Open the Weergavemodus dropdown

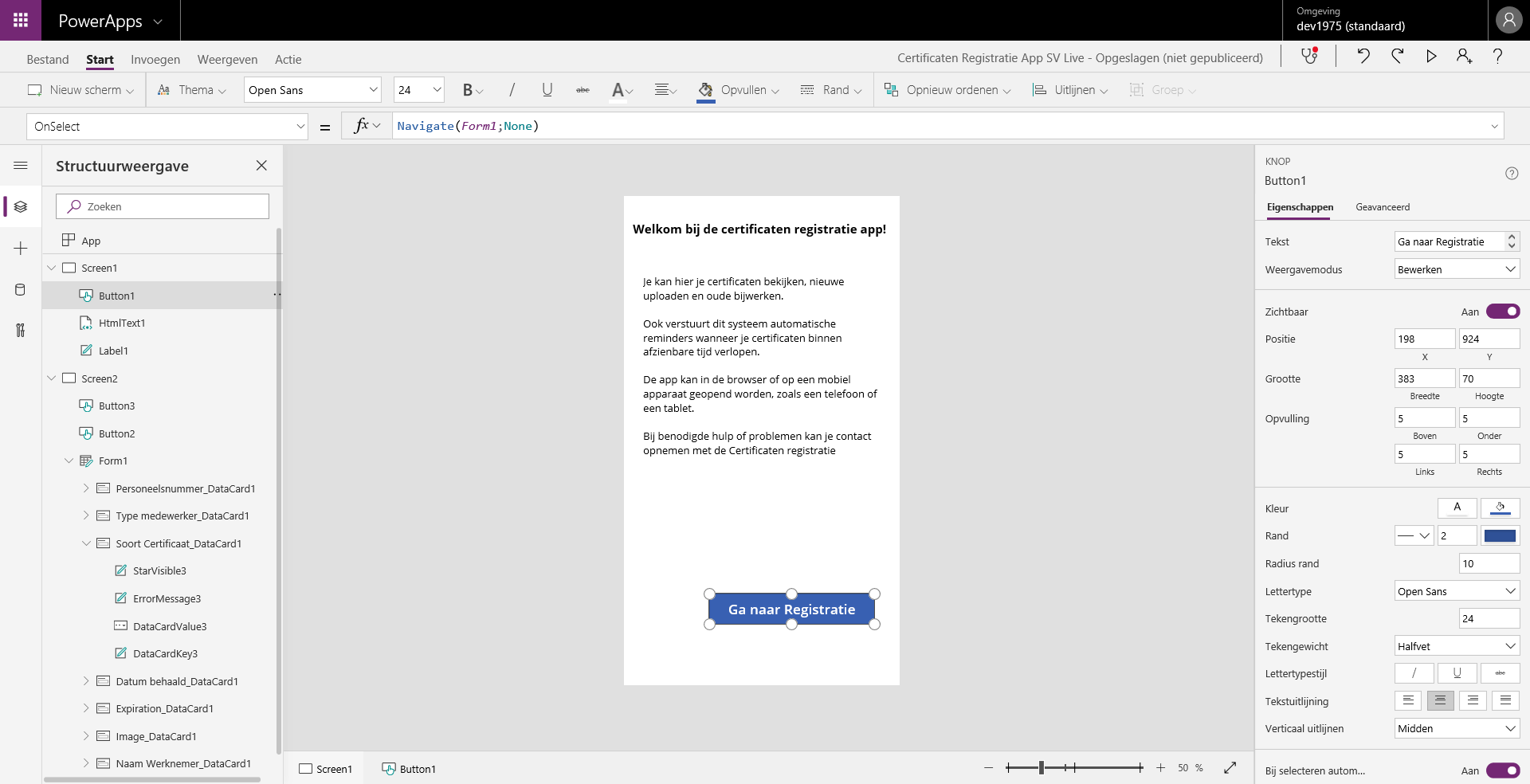click(x=1457, y=269)
